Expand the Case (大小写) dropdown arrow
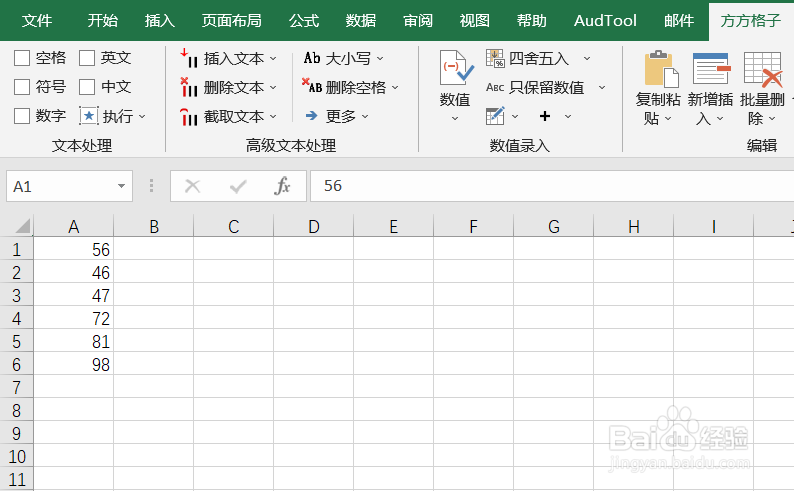794x491 pixels. [380, 59]
